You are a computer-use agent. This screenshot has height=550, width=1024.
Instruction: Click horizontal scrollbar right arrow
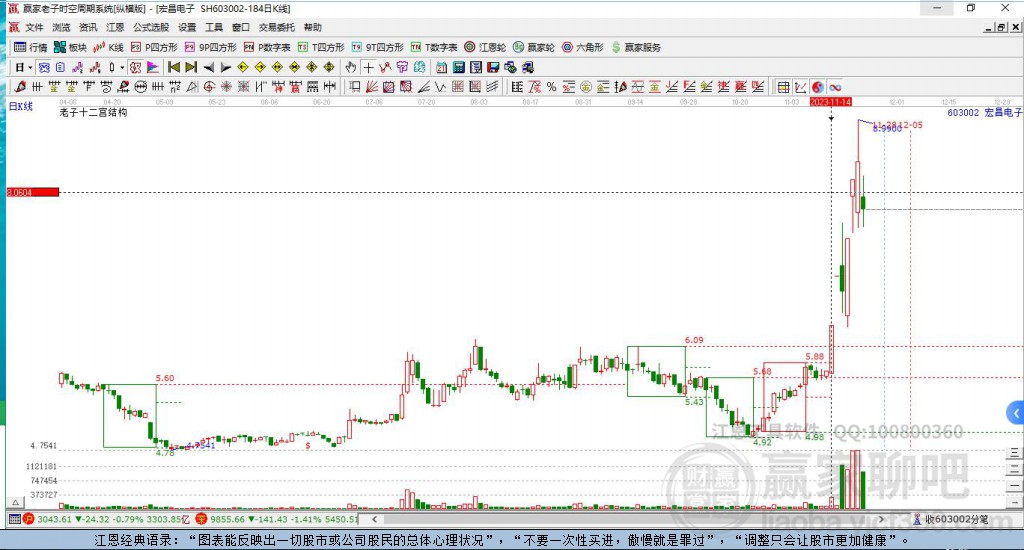click(881, 519)
